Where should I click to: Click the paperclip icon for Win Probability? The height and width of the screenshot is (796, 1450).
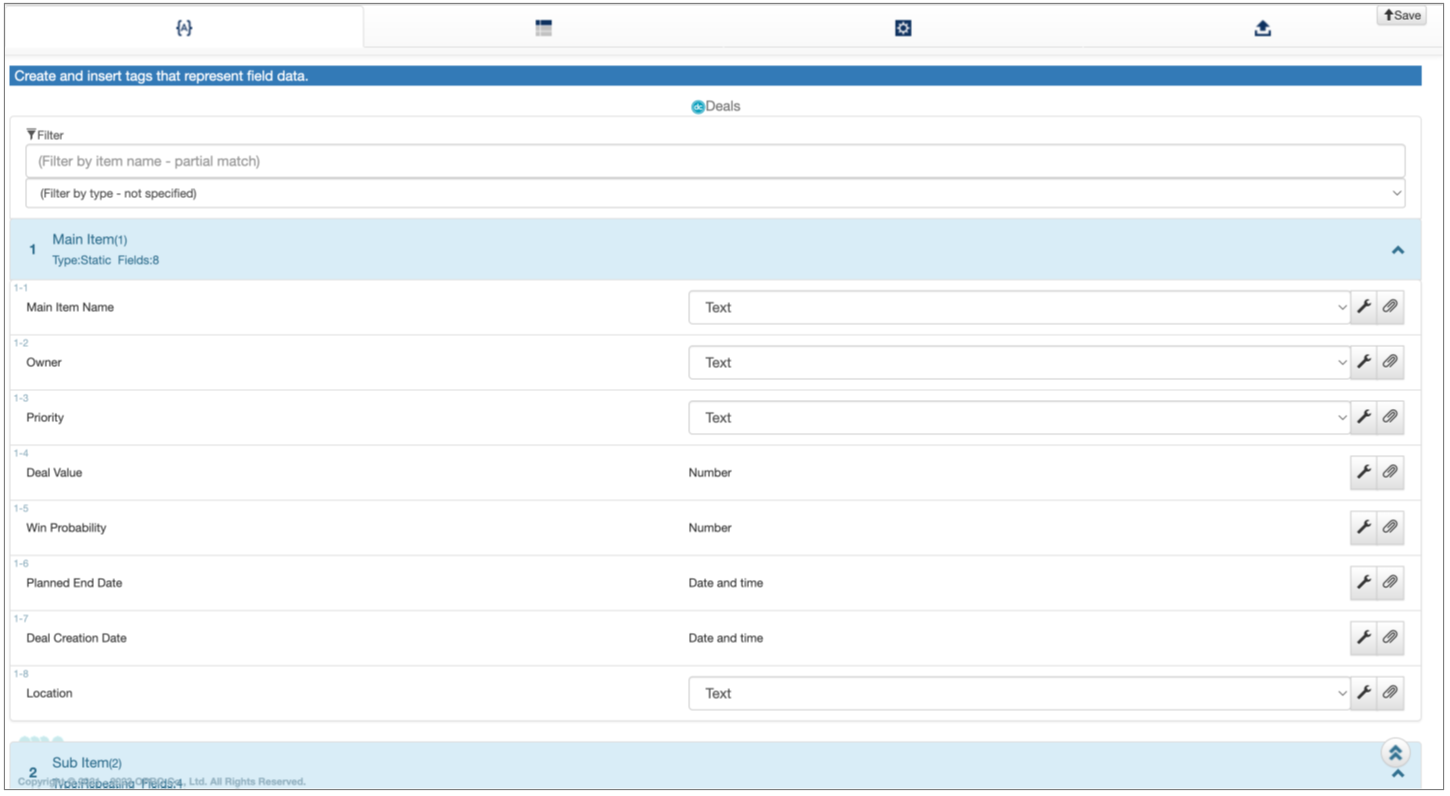[x=1390, y=527]
